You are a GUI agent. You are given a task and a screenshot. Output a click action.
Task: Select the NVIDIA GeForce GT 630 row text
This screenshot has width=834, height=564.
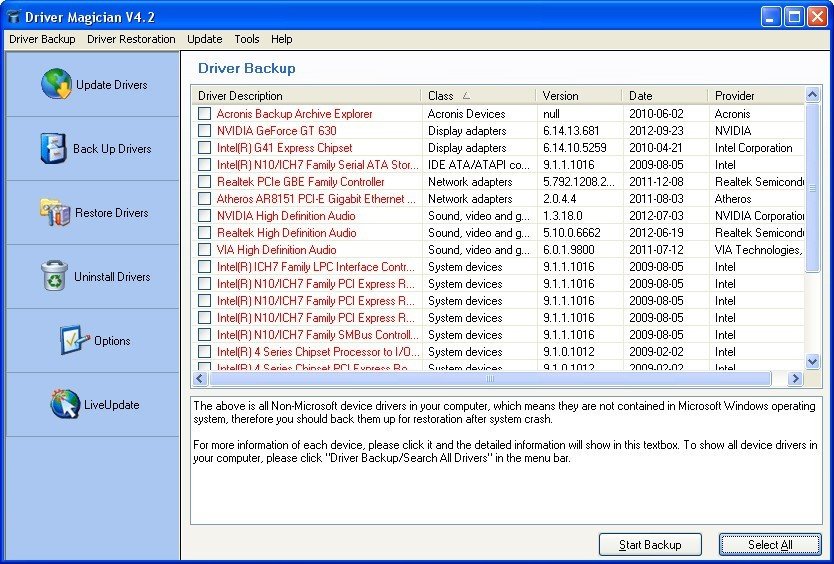[x=277, y=130]
